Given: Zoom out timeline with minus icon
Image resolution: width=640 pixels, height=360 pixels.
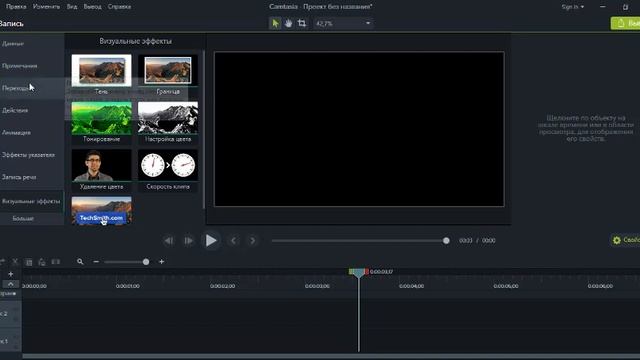Looking at the screenshot, I should (96, 262).
